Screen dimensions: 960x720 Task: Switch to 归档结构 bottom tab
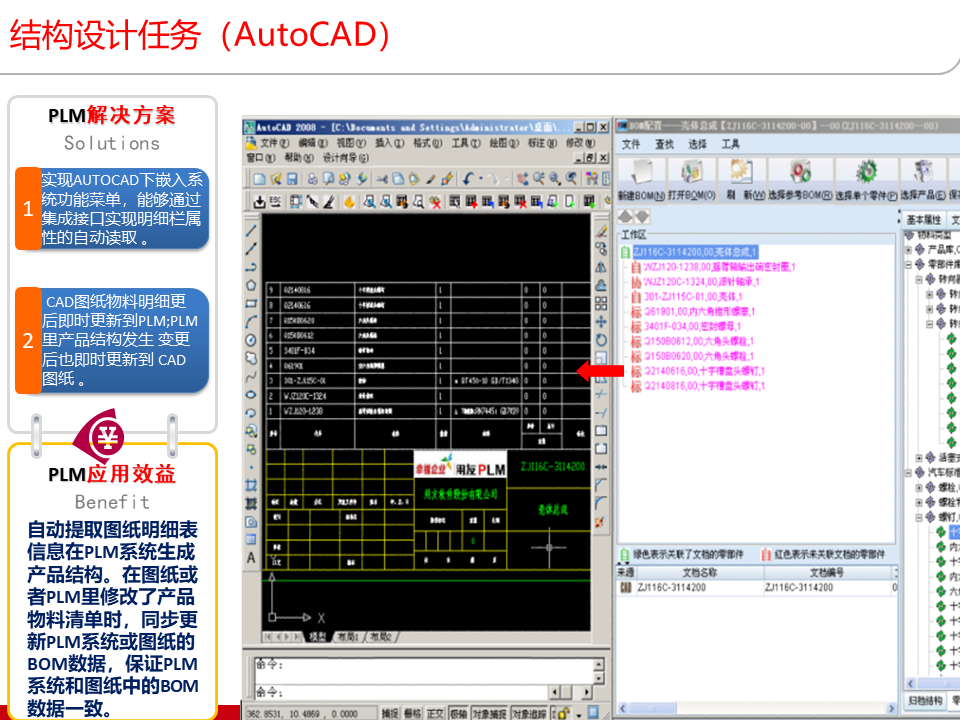[x=925, y=700]
